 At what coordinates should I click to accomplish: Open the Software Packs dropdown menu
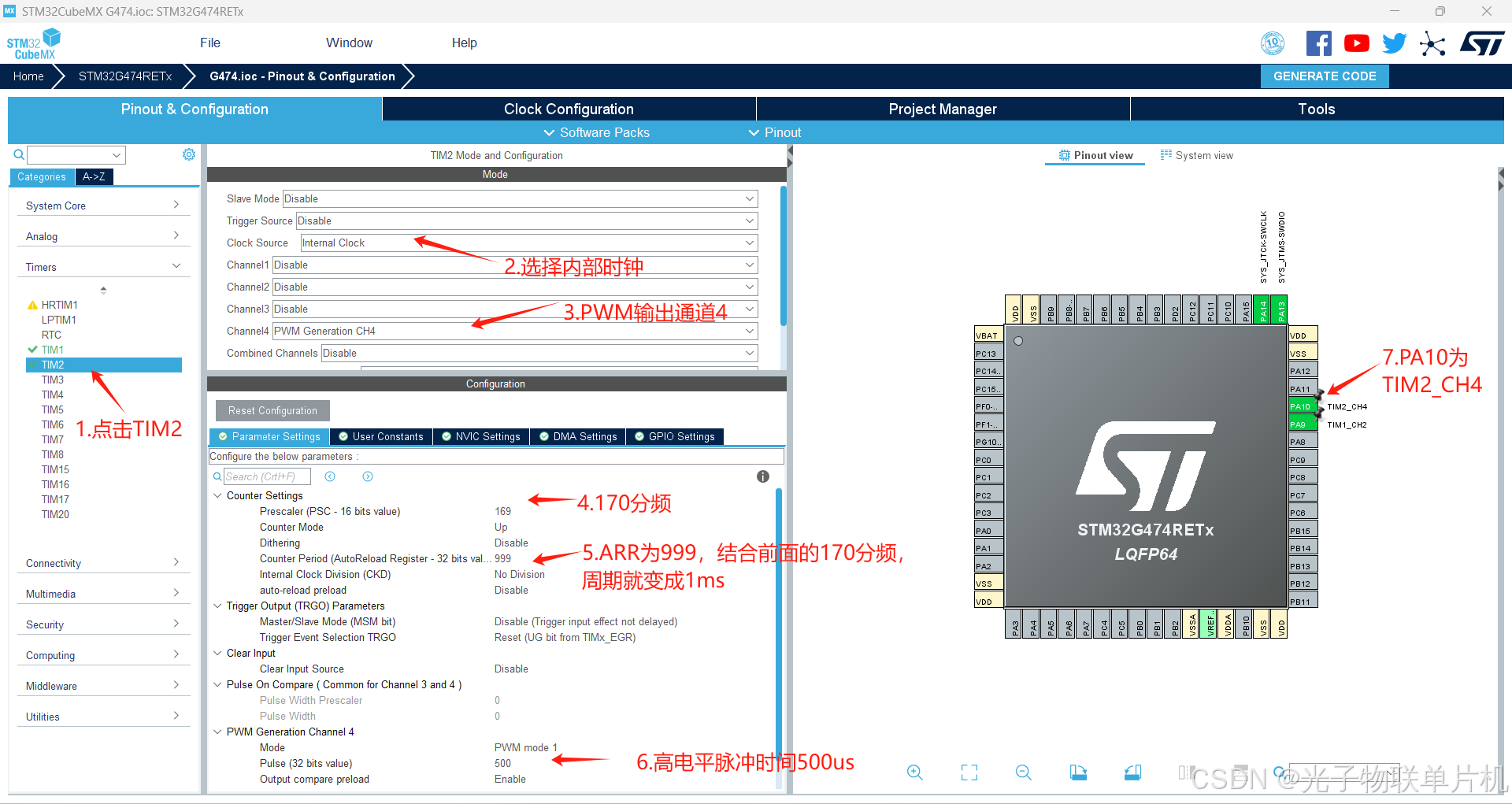[x=597, y=132]
